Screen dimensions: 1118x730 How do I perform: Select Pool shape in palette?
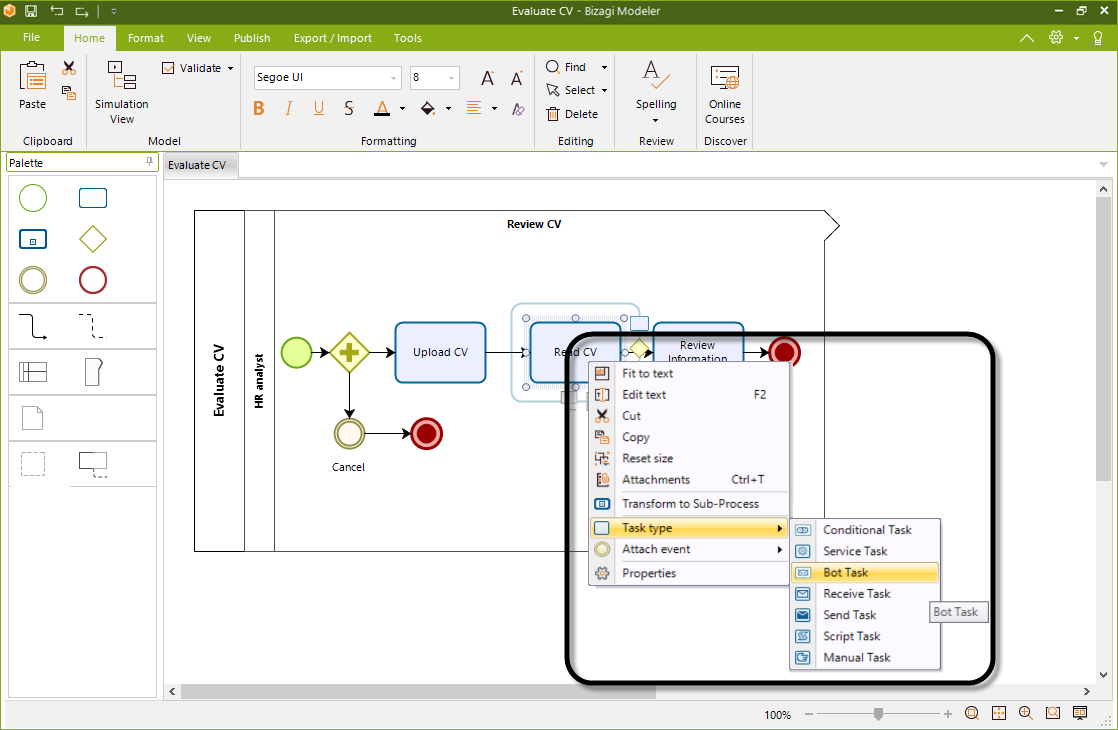pyautogui.click(x=33, y=371)
